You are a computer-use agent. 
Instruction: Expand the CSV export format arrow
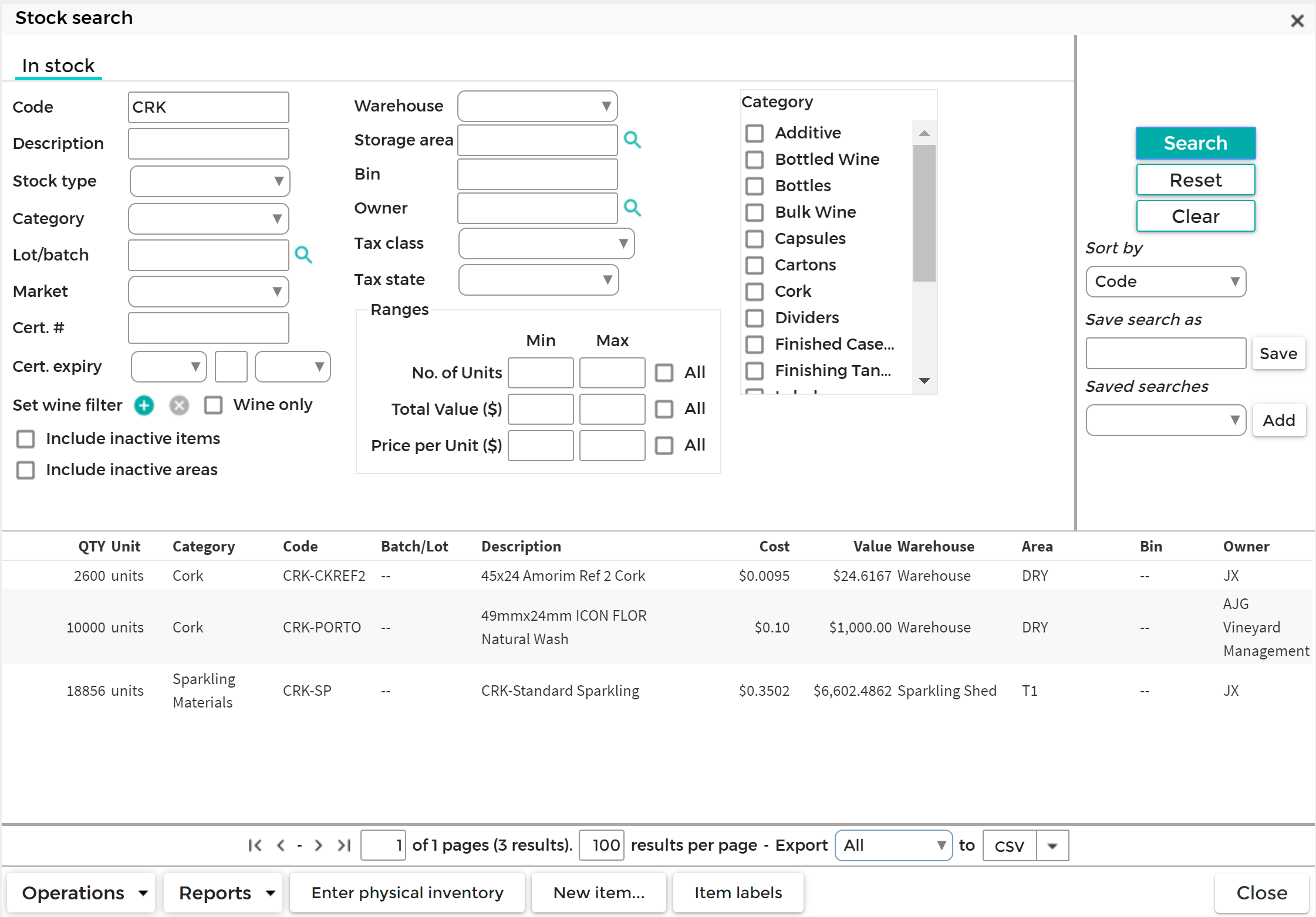[x=1052, y=845]
